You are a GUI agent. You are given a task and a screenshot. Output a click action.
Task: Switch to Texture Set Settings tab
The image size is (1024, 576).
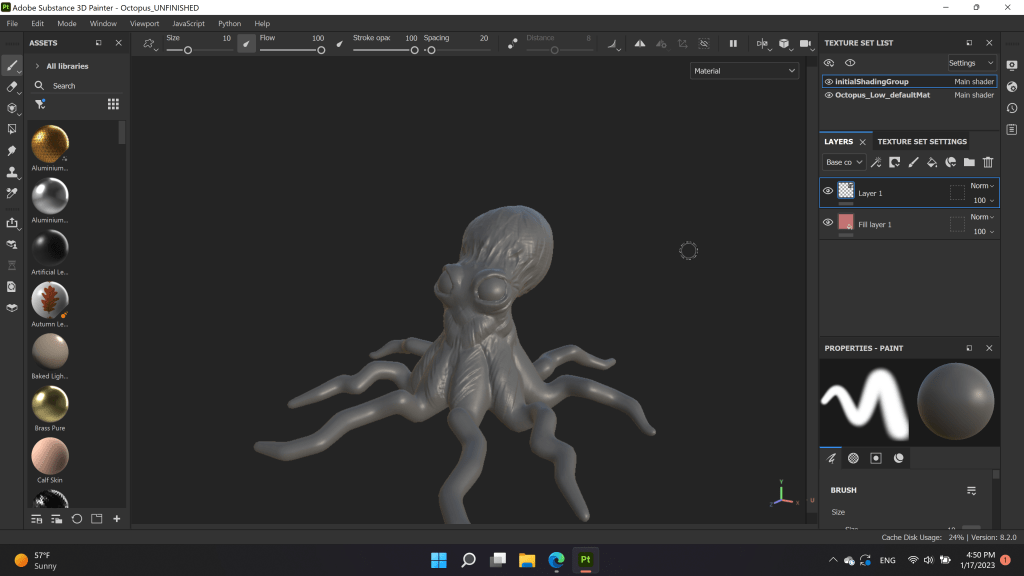(922, 142)
